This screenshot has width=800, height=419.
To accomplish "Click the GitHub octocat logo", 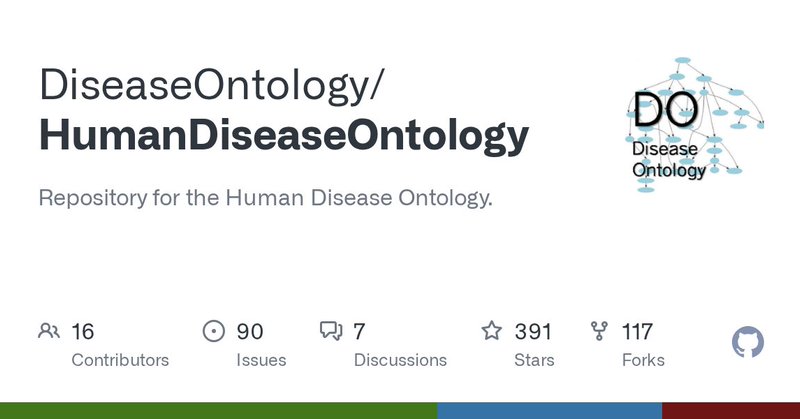I will click(x=748, y=343).
